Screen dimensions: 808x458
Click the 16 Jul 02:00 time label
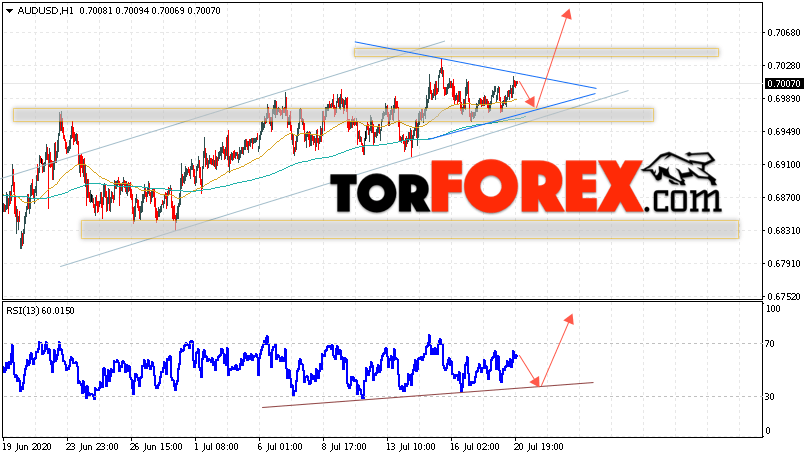click(x=475, y=447)
